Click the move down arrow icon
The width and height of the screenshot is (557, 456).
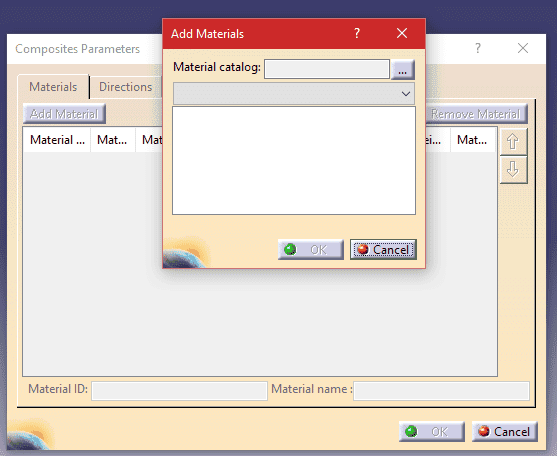(513, 169)
